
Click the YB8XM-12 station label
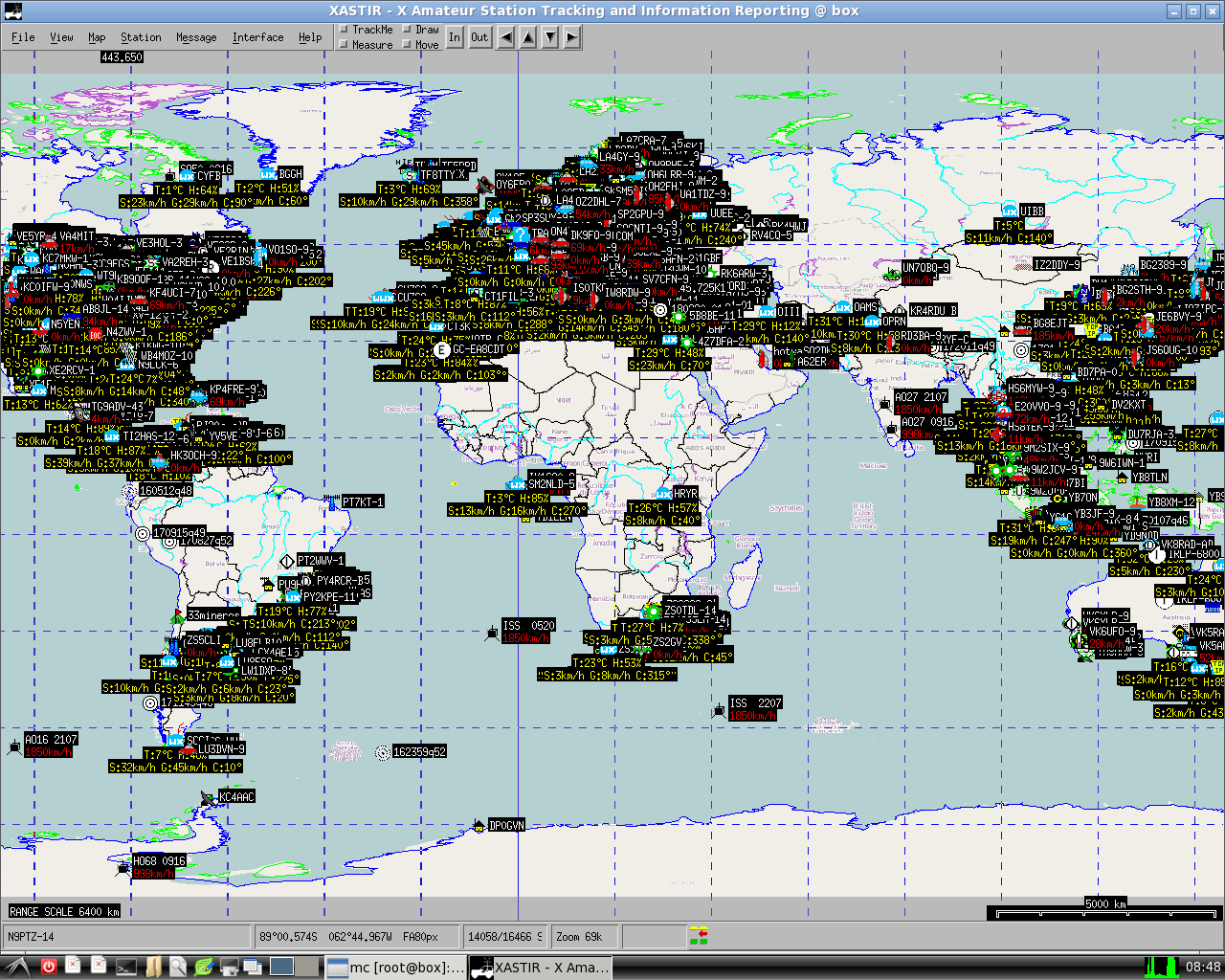(x=1171, y=502)
